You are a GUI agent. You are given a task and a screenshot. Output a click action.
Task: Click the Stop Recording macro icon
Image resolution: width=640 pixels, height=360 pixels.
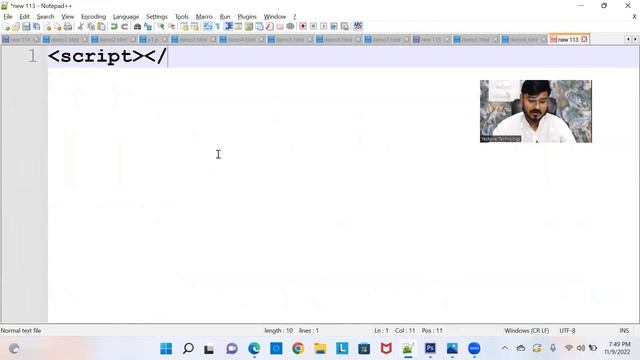coord(313,27)
